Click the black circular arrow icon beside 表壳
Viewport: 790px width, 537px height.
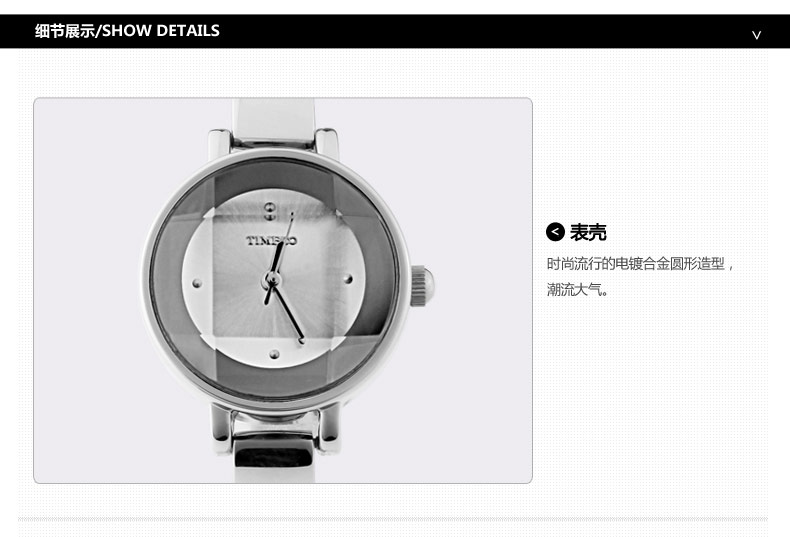pyautogui.click(x=555, y=232)
